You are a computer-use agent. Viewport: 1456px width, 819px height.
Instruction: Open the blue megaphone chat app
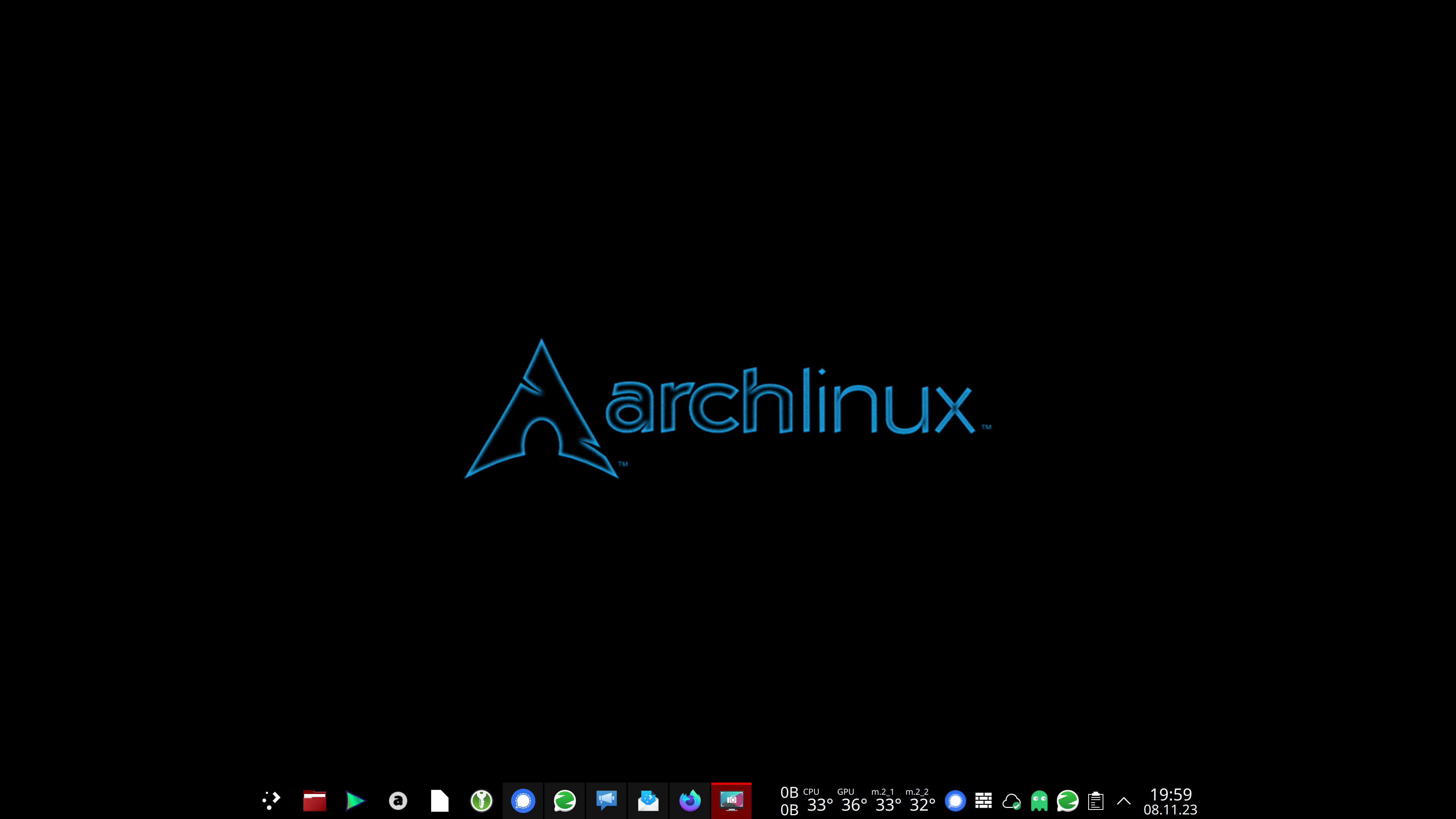click(607, 800)
